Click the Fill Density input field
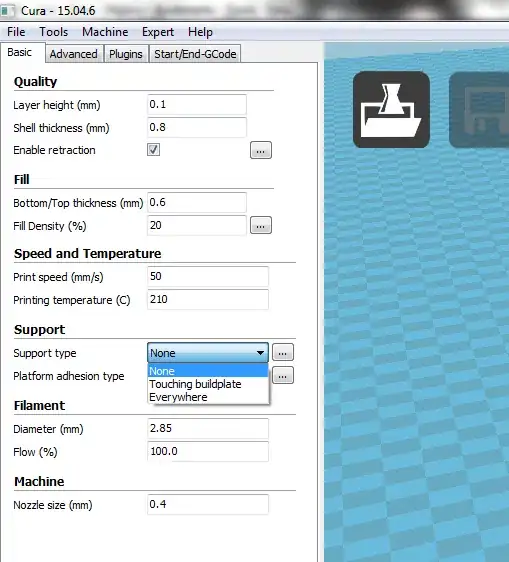Viewport: 509px width, 562px height. coord(197,225)
